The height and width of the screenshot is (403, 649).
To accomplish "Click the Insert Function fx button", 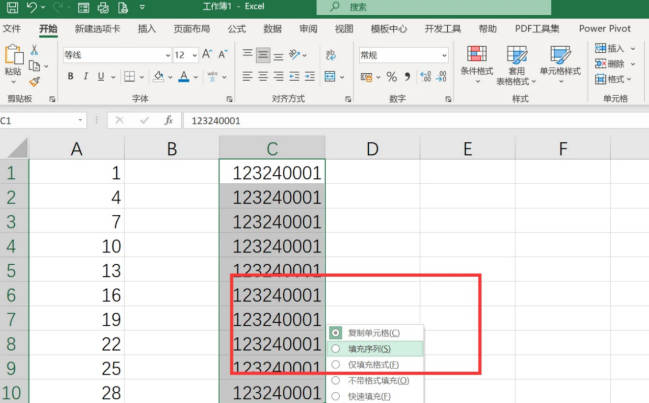I will [168, 120].
